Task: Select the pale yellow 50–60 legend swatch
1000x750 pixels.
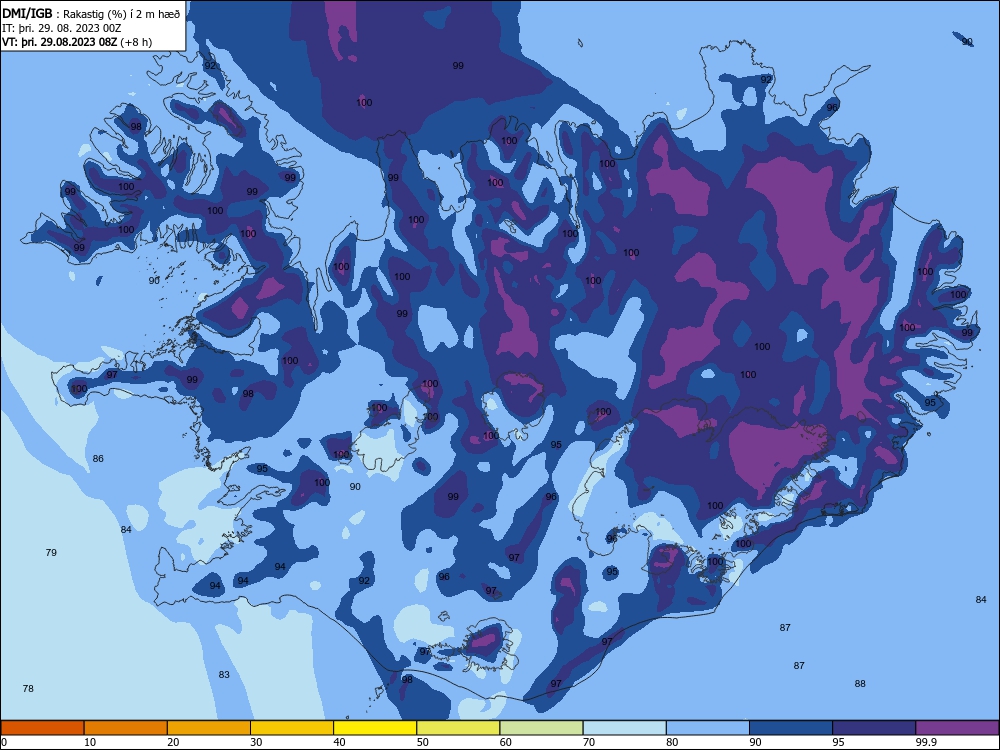Action: [x=458, y=728]
